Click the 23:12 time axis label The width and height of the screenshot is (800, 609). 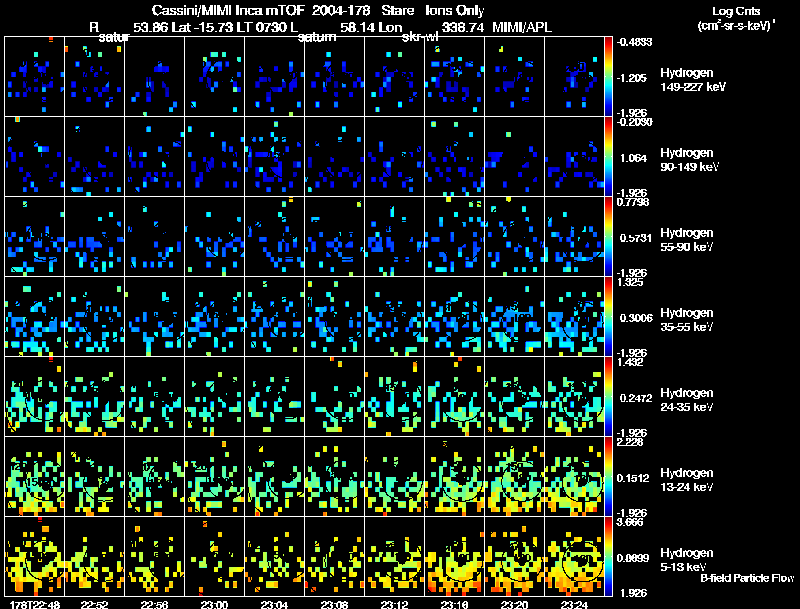click(x=394, y=604)
